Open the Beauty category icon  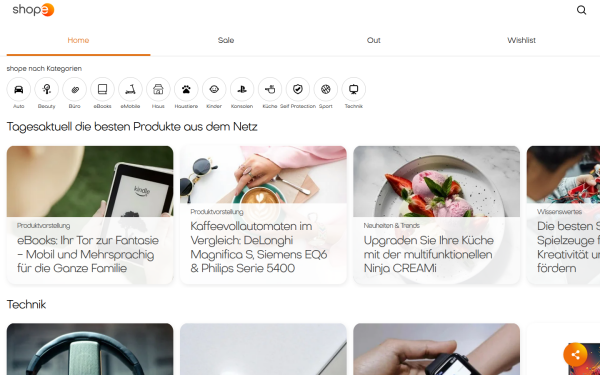(x=47, y=89)
